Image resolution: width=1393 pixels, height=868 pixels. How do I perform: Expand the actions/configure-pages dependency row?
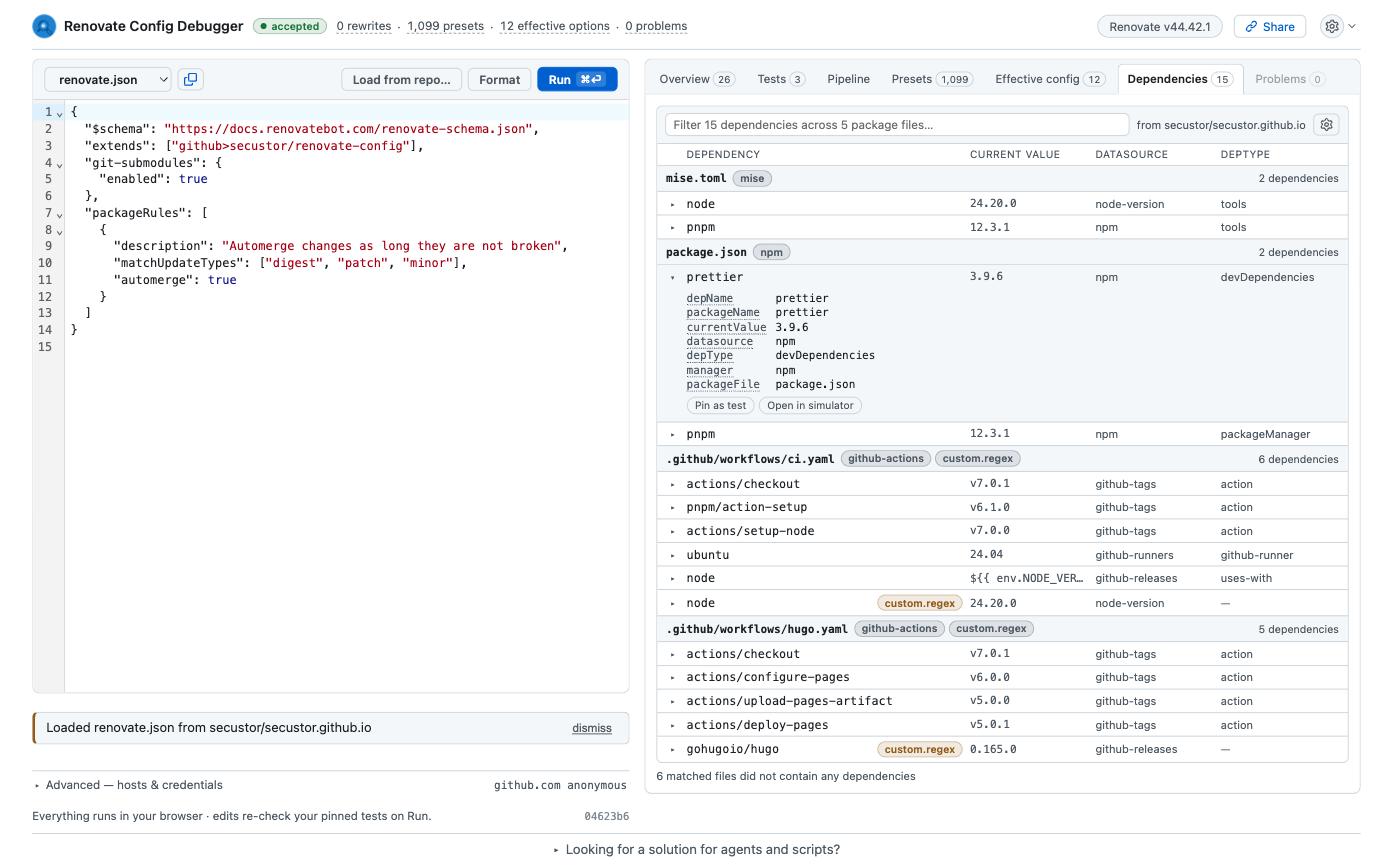click(673, 678)
